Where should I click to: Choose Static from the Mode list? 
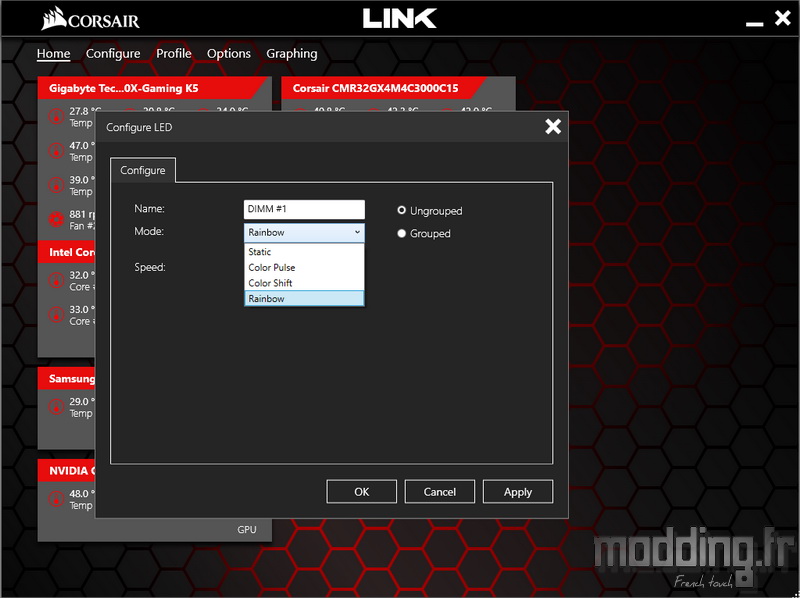[304, 252]
